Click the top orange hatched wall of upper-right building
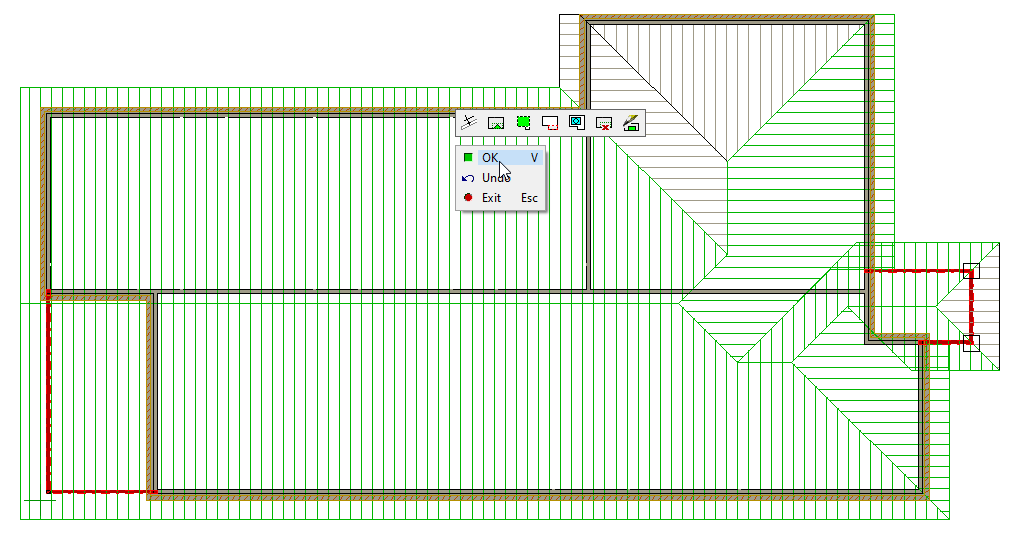 click(x=725, y=18)
